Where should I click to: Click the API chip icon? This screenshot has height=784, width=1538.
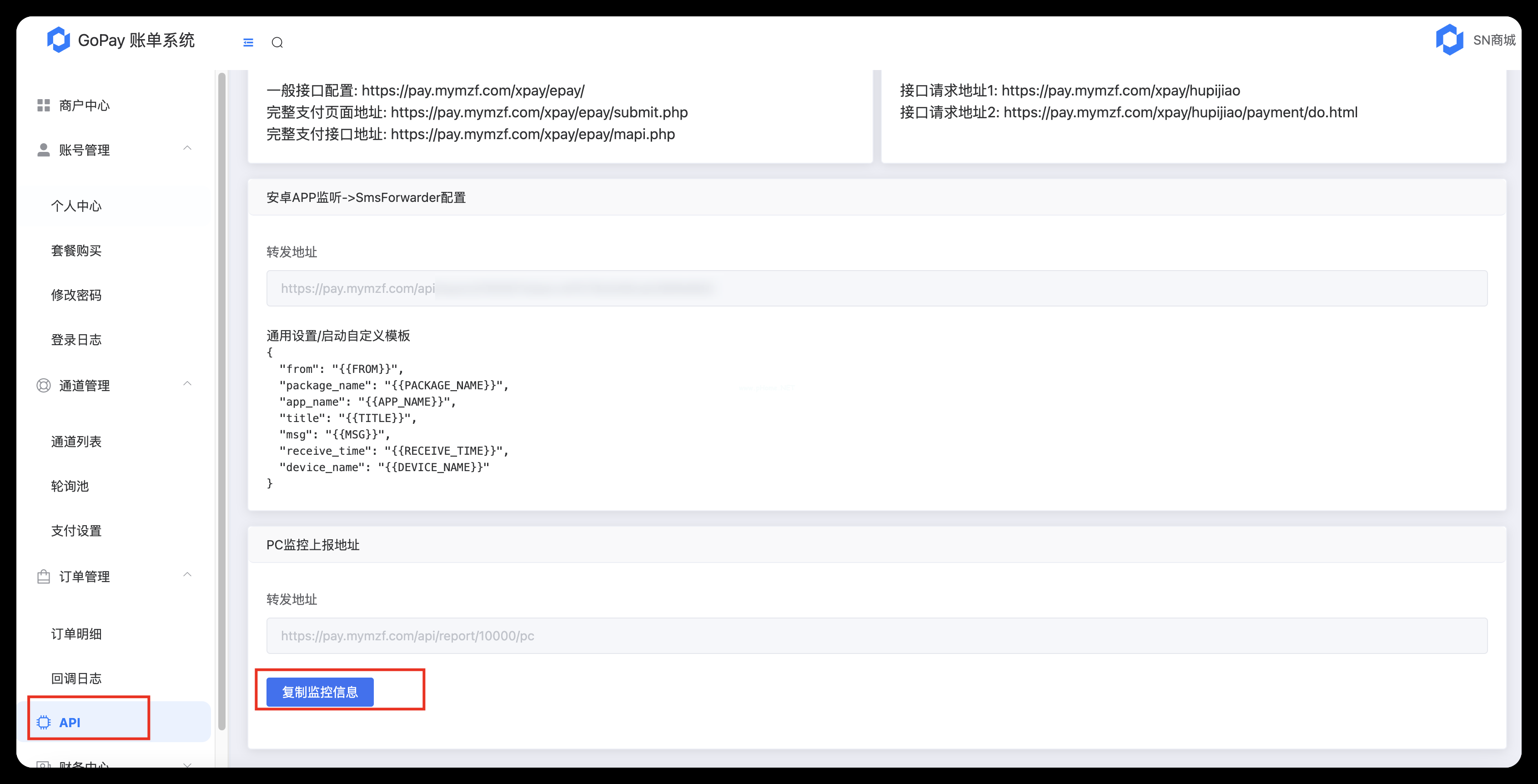coord(44,723)
